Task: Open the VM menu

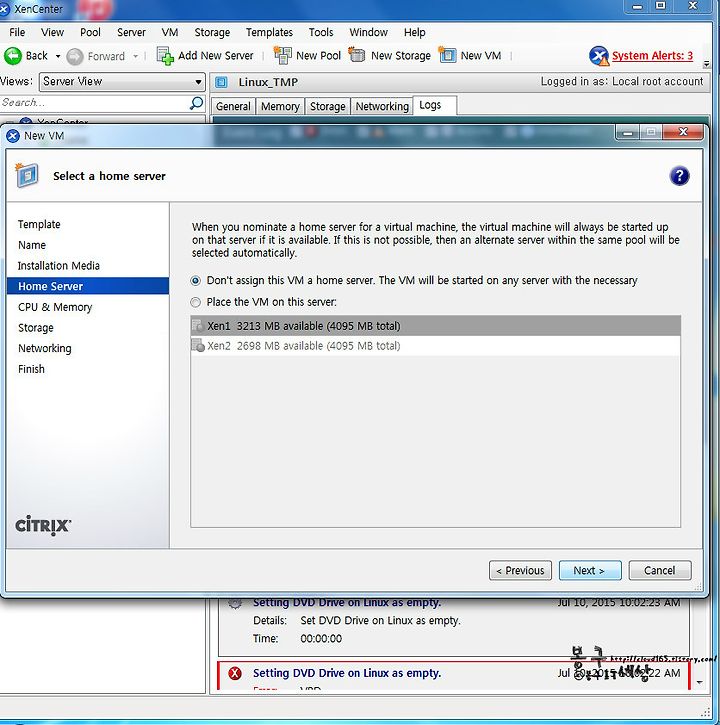Action: tap(170, 32)
